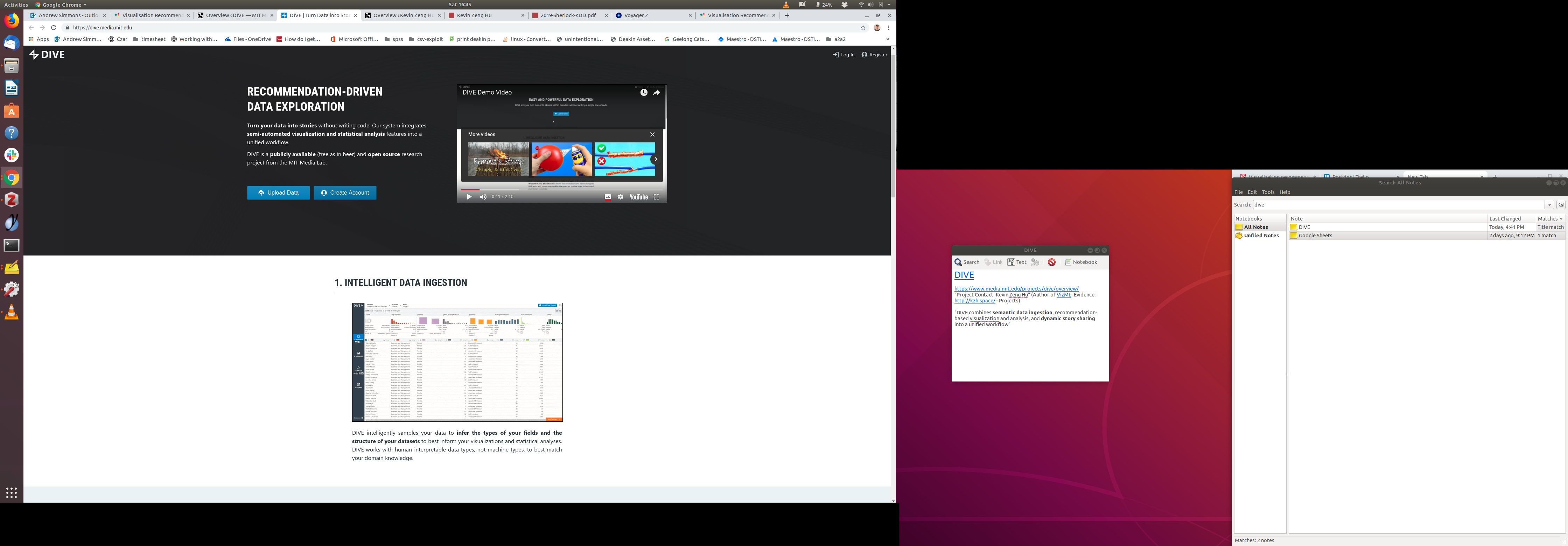Select the Unfiled Notes notebook

pyautogui.click(x=1261, y=236)
